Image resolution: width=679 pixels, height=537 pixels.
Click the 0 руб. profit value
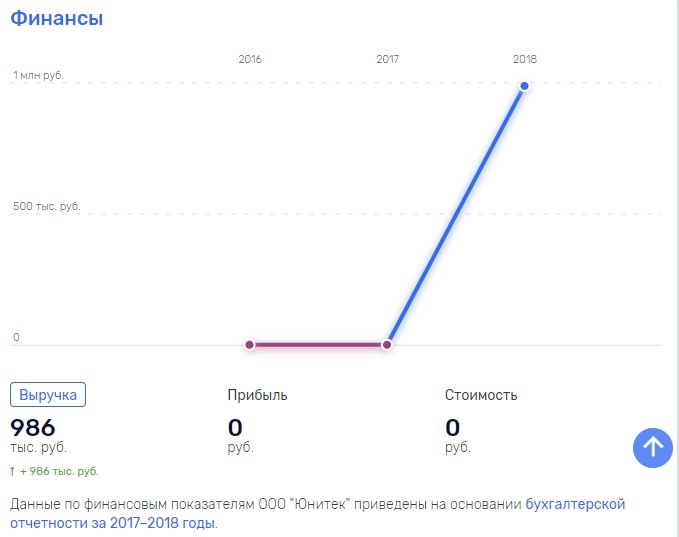tap(240, 435)
